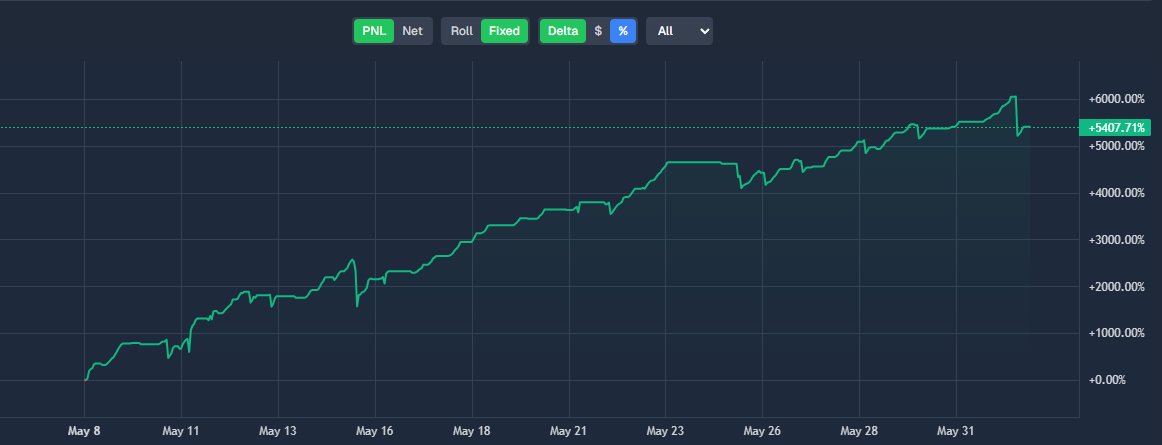The width and height of the screenshot is (1162, 445).
Task: Switch units to percent option
Action: tap(623, 31)
